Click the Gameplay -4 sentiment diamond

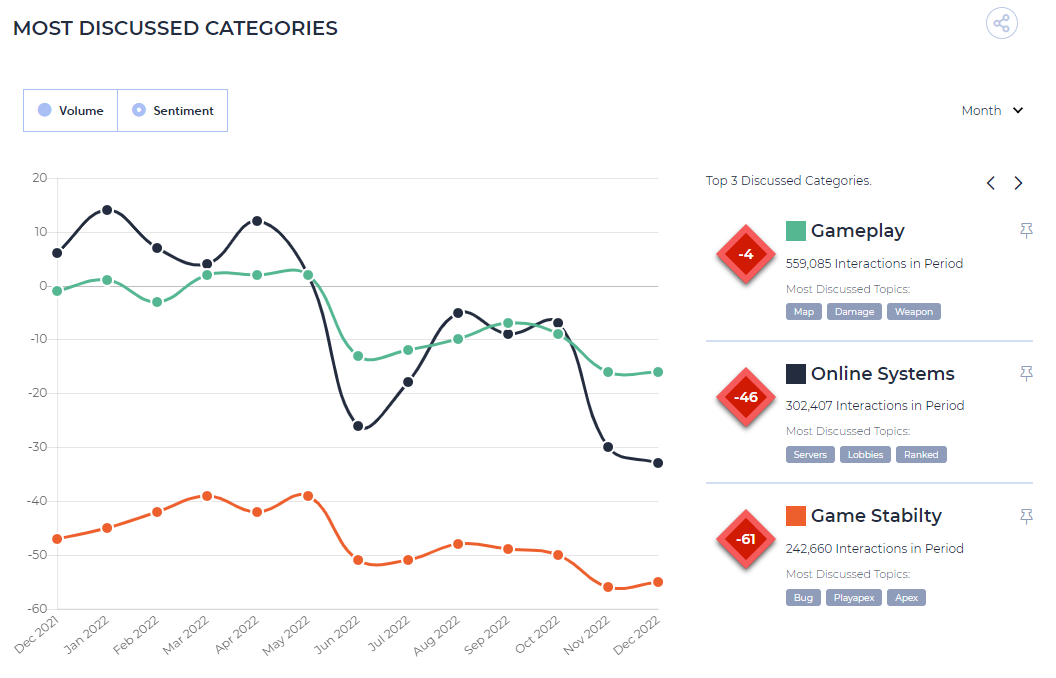746,254
